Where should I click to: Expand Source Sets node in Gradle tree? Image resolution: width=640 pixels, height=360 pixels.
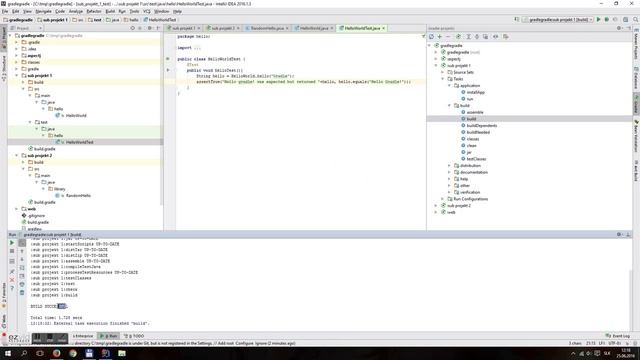pyautogui.click(x=442, y=72)
